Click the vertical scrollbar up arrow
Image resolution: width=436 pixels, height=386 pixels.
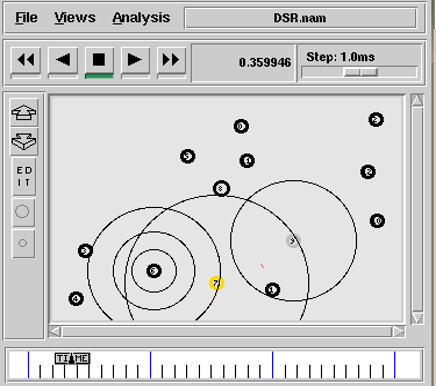click(417, 100)
